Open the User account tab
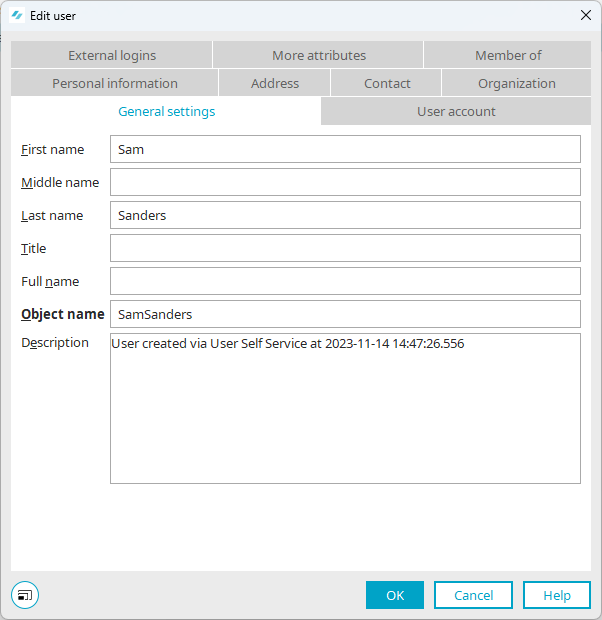The image size is (602, 620). coord(456,111)
